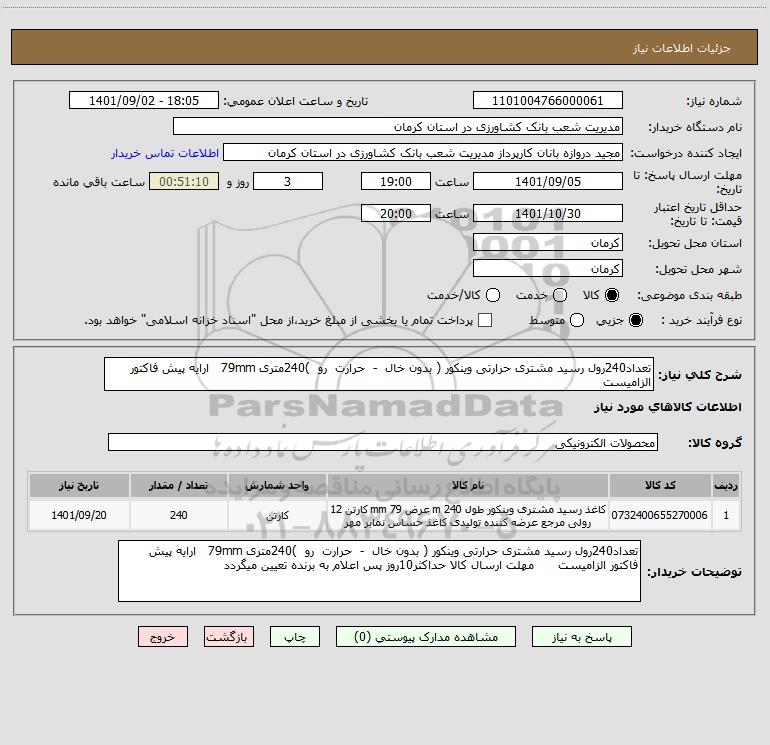Select the کالا radio button
770x745 pixels.
coord(612,295)
